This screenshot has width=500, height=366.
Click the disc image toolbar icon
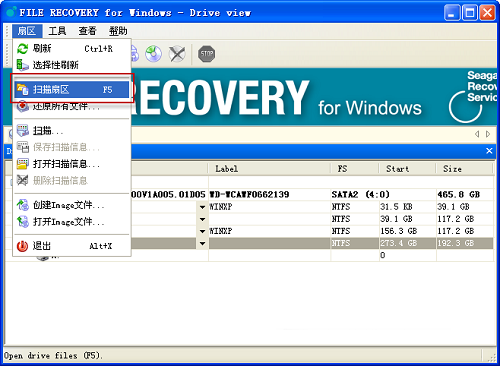(x=154, y=54)
